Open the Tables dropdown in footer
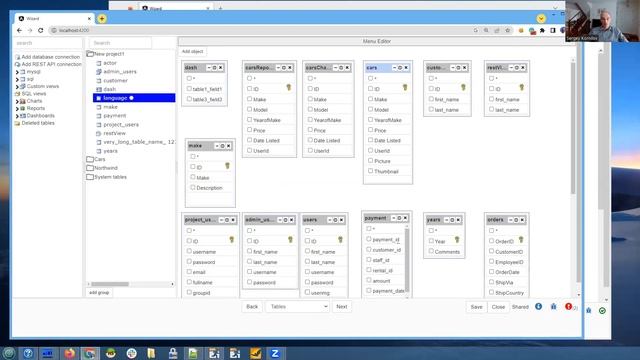The width and height of the screenshot is (640, 360). 297,307
